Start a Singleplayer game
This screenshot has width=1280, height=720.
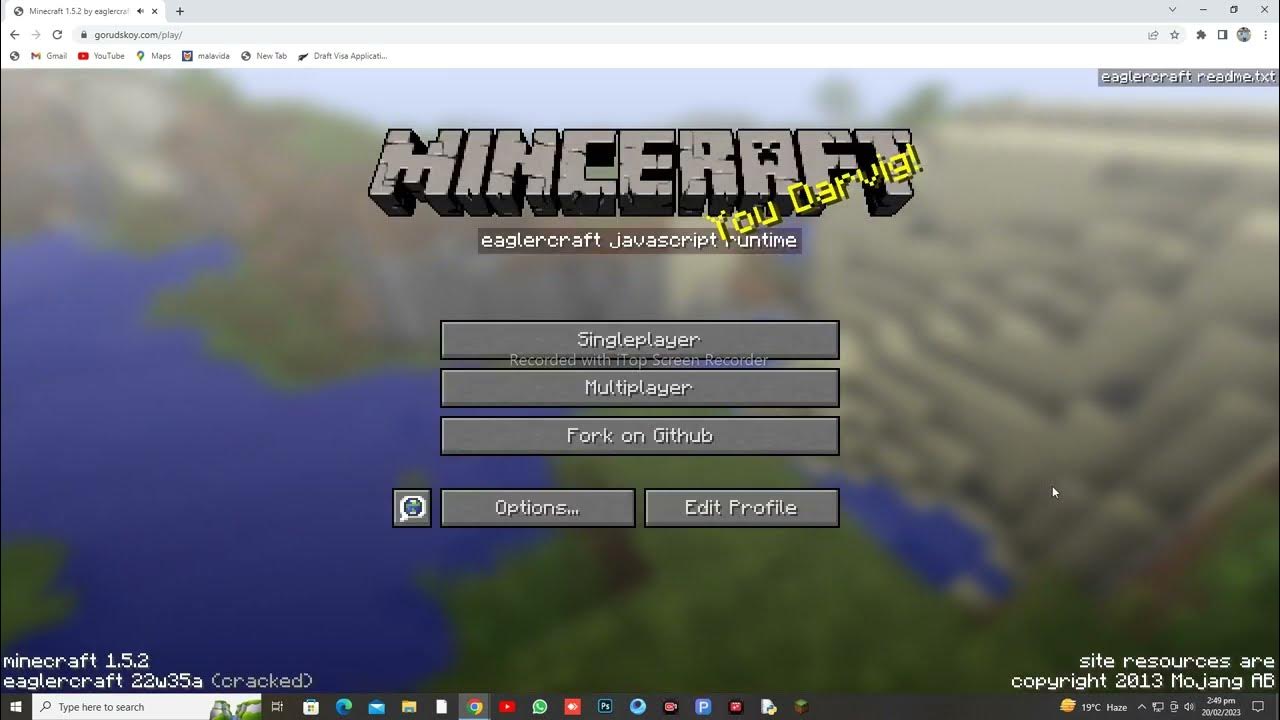(x=640, y=340)
